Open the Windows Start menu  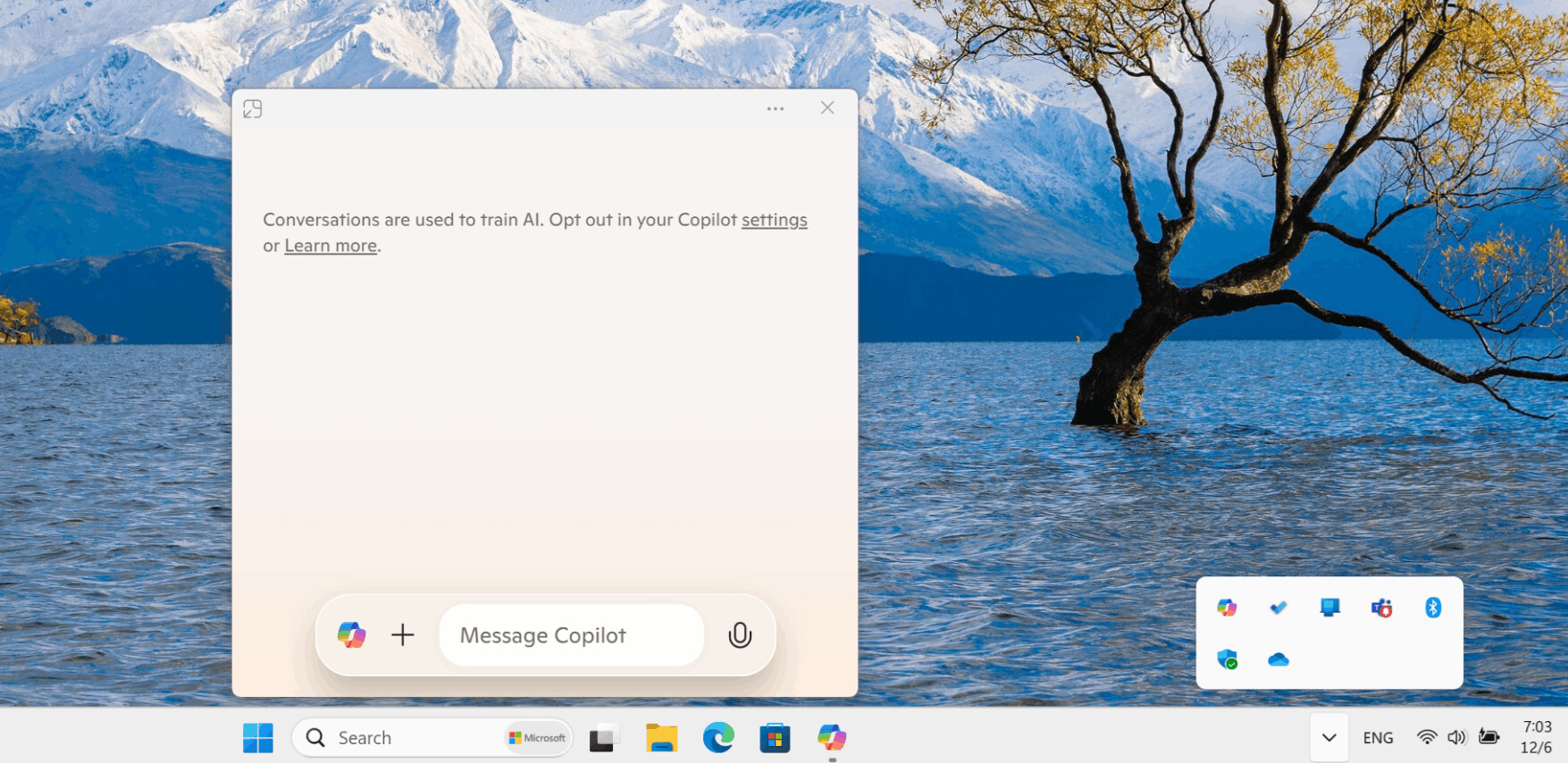point(258,738)
